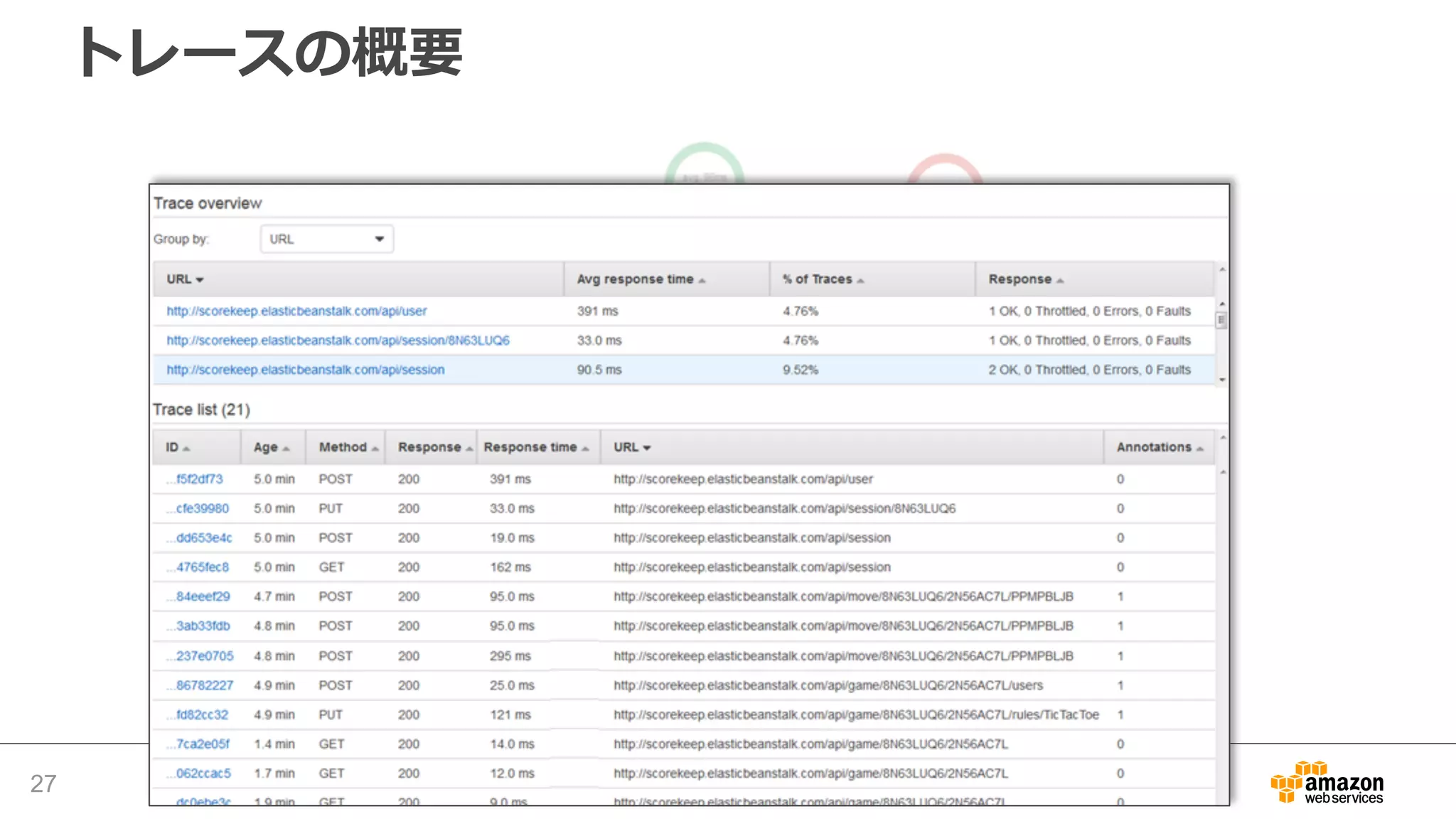The image size is (1456, 819).
Task: Select the highlighted api/session overview row
Action: coord(305,370)
